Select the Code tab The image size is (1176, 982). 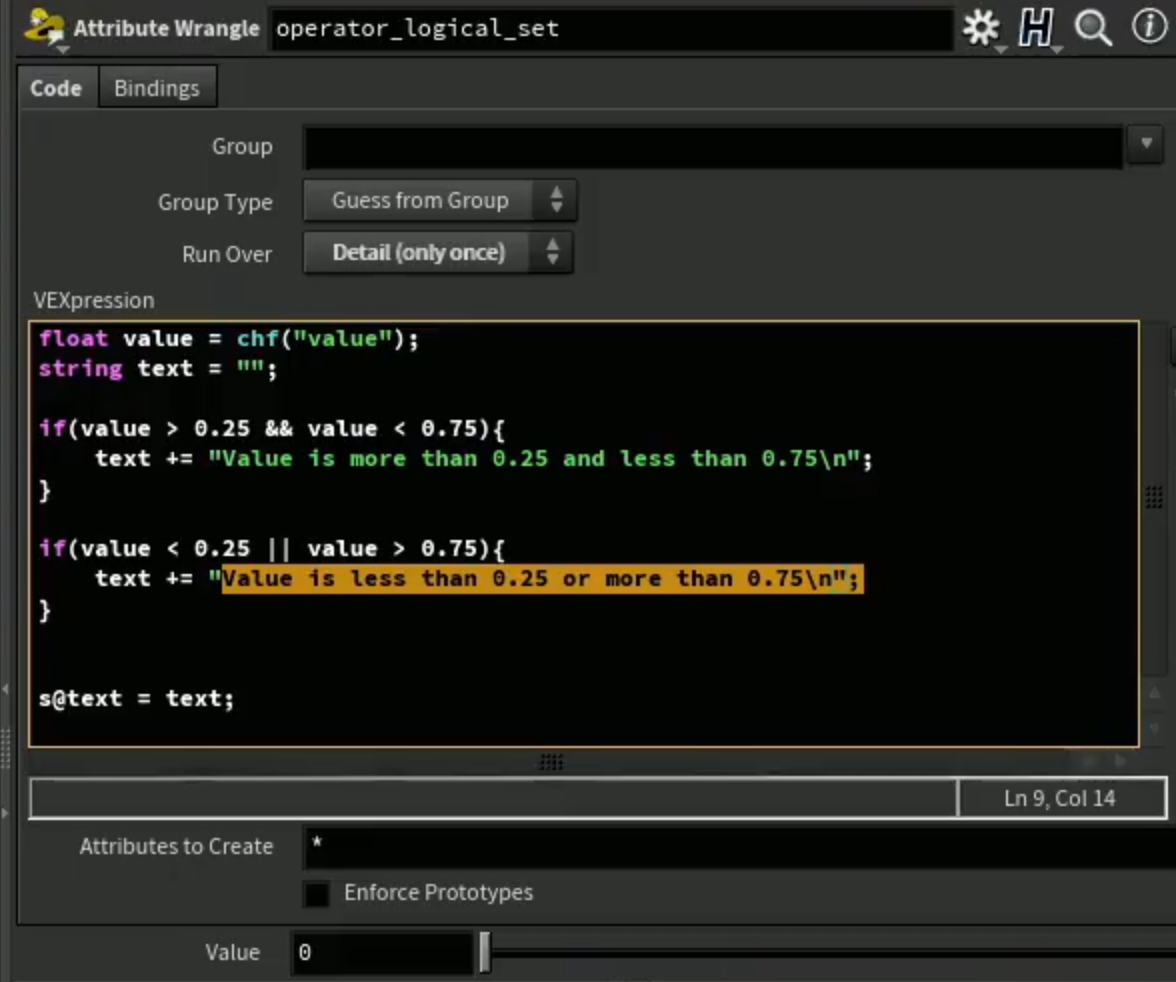(x=56, y=89)
